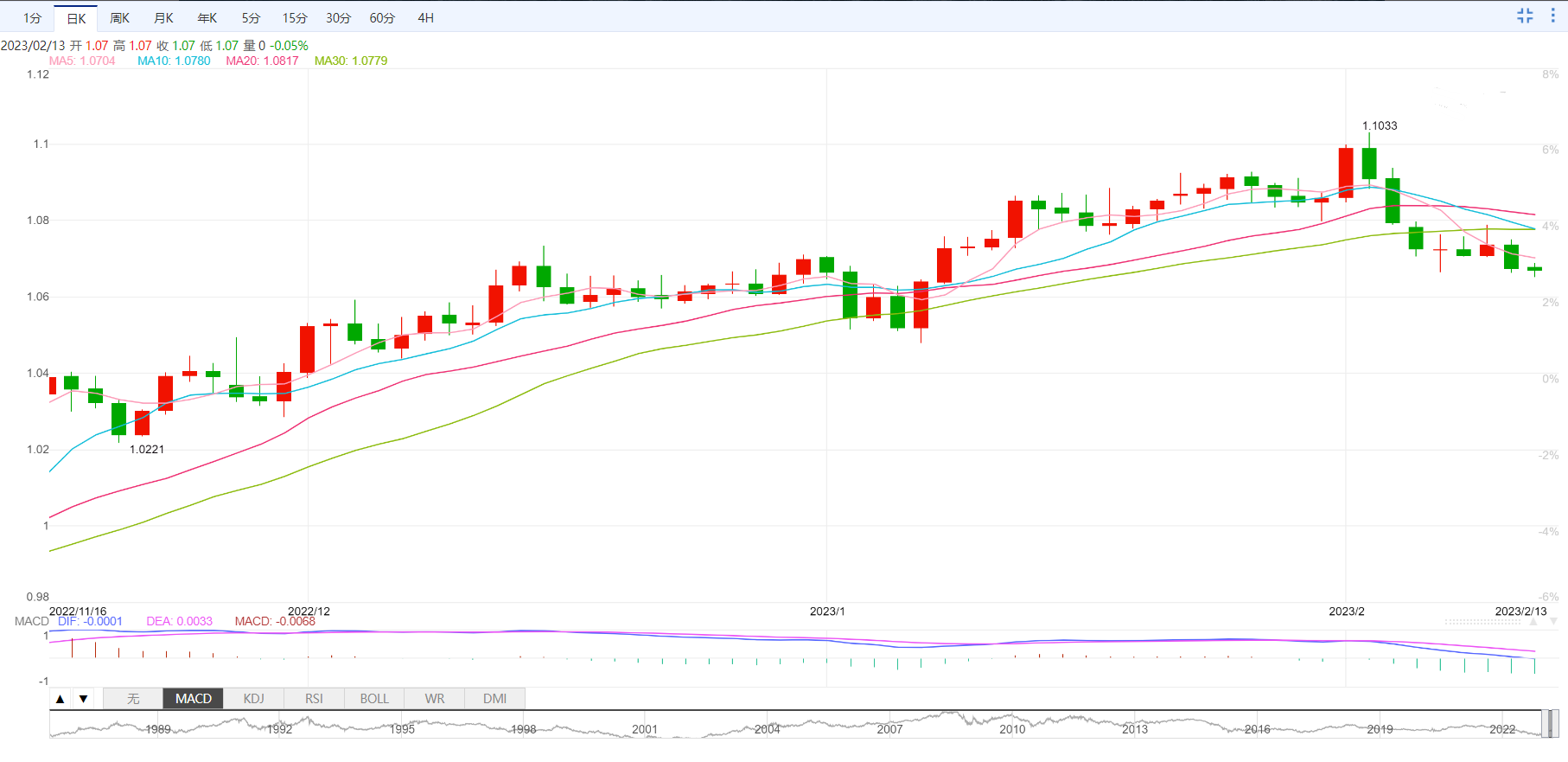Show the RSI indicator
This screenshot has height=762, width=1568.
click(x=314, y=699)
